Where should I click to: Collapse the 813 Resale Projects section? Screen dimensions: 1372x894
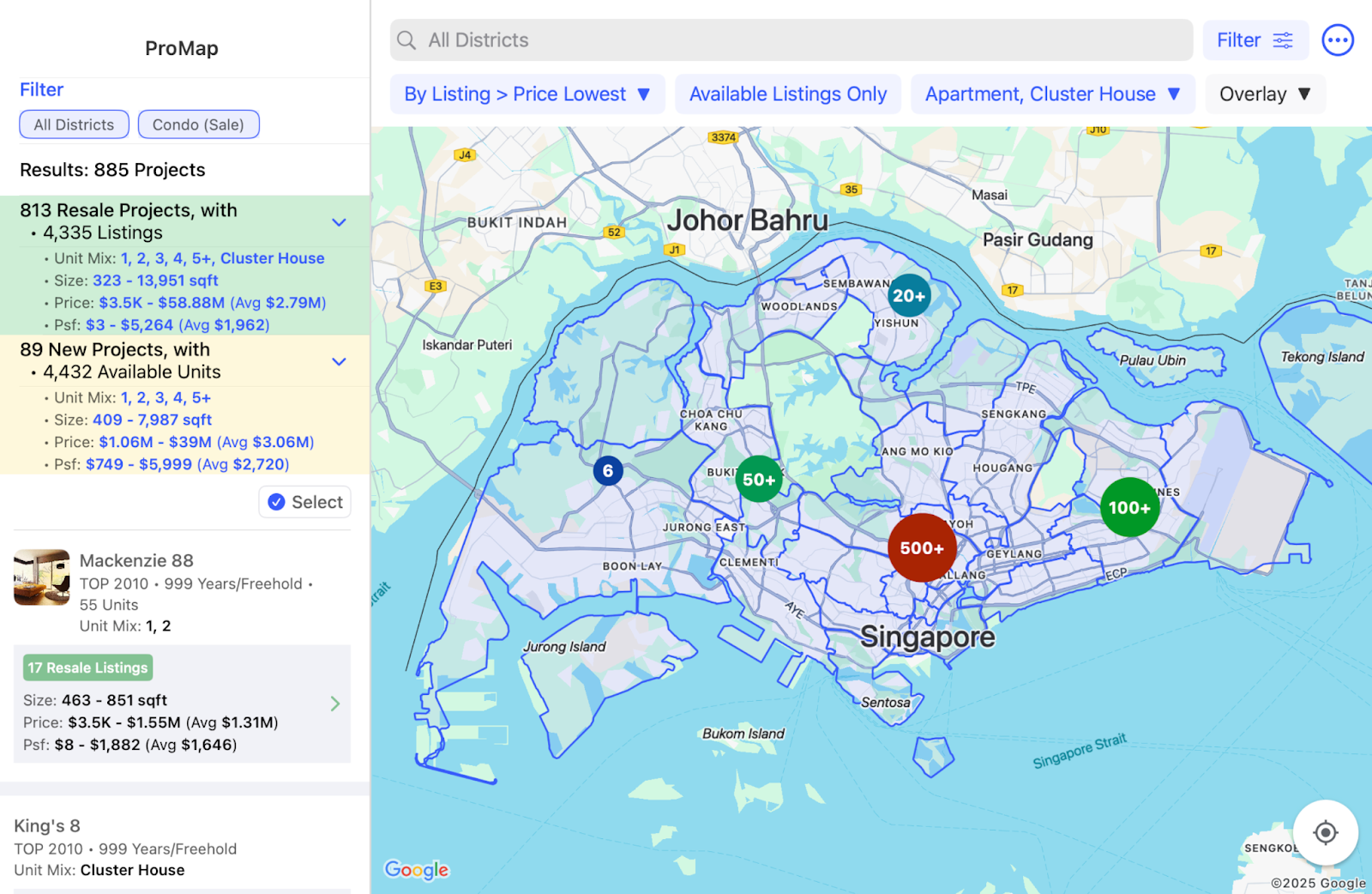pyautogui.click(x=340, y=222)
